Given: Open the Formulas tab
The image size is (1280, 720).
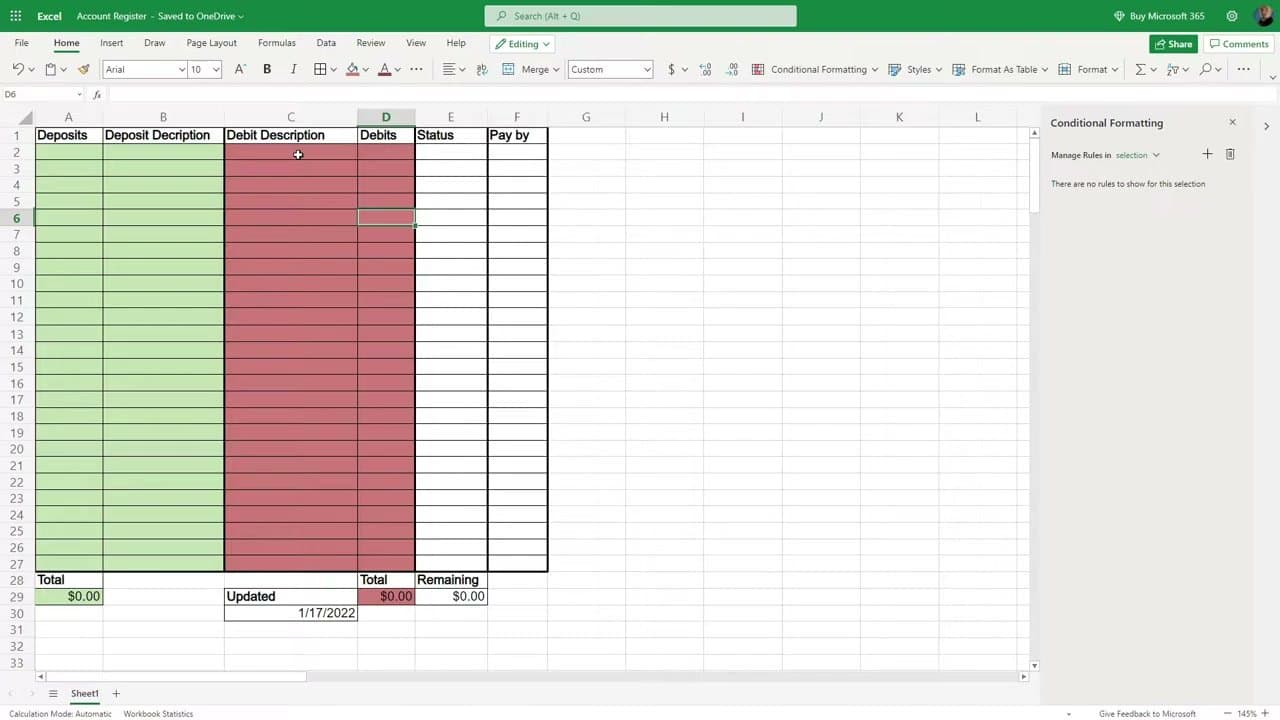Looking at the screenshot, I should (x=276, y=43).
